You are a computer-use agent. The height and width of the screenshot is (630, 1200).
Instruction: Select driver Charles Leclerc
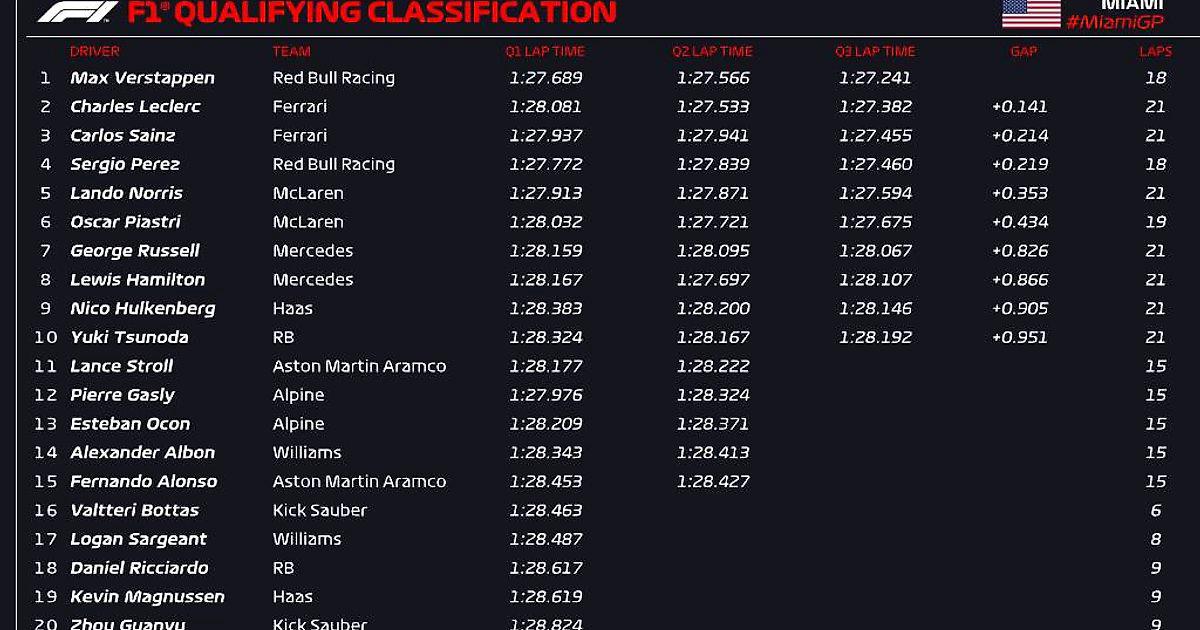click(x=135, y=107)
